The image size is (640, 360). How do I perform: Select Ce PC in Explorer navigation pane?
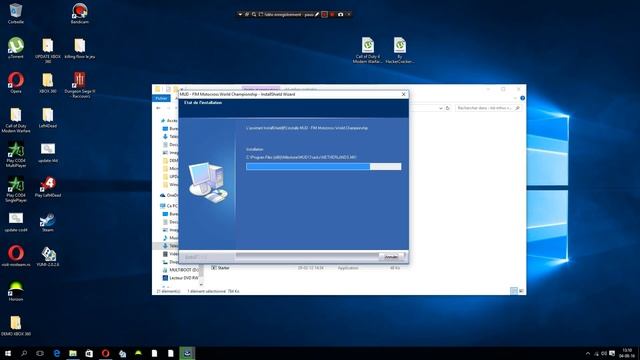point(169,206)
